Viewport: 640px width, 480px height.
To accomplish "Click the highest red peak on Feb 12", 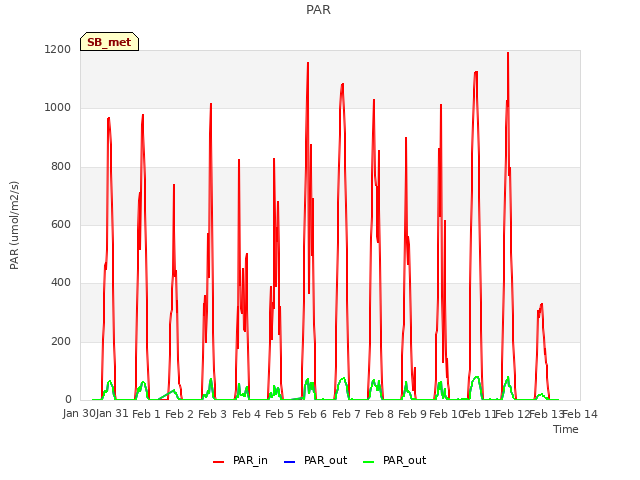I will click(x=508, y=53).
